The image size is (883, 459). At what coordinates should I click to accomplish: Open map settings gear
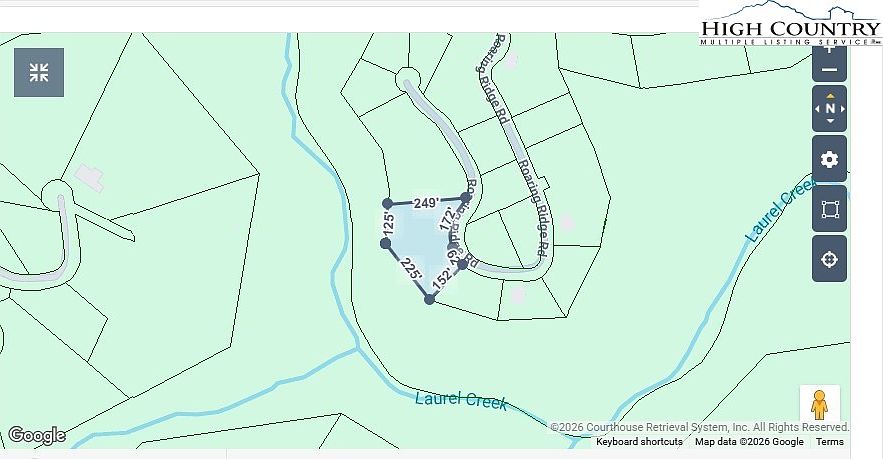click(x=830, y=159)
